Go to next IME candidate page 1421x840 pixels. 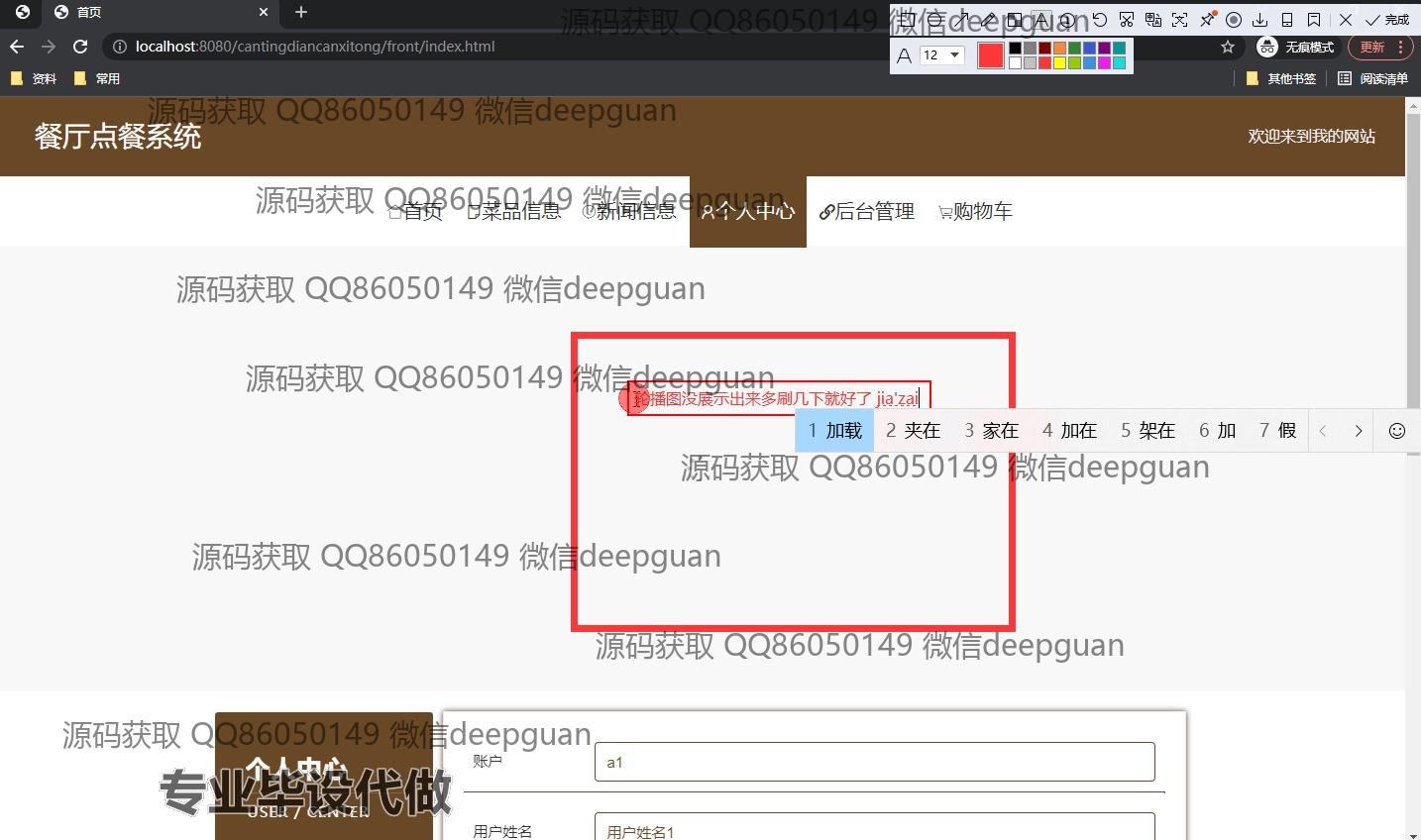[1359, 431]
